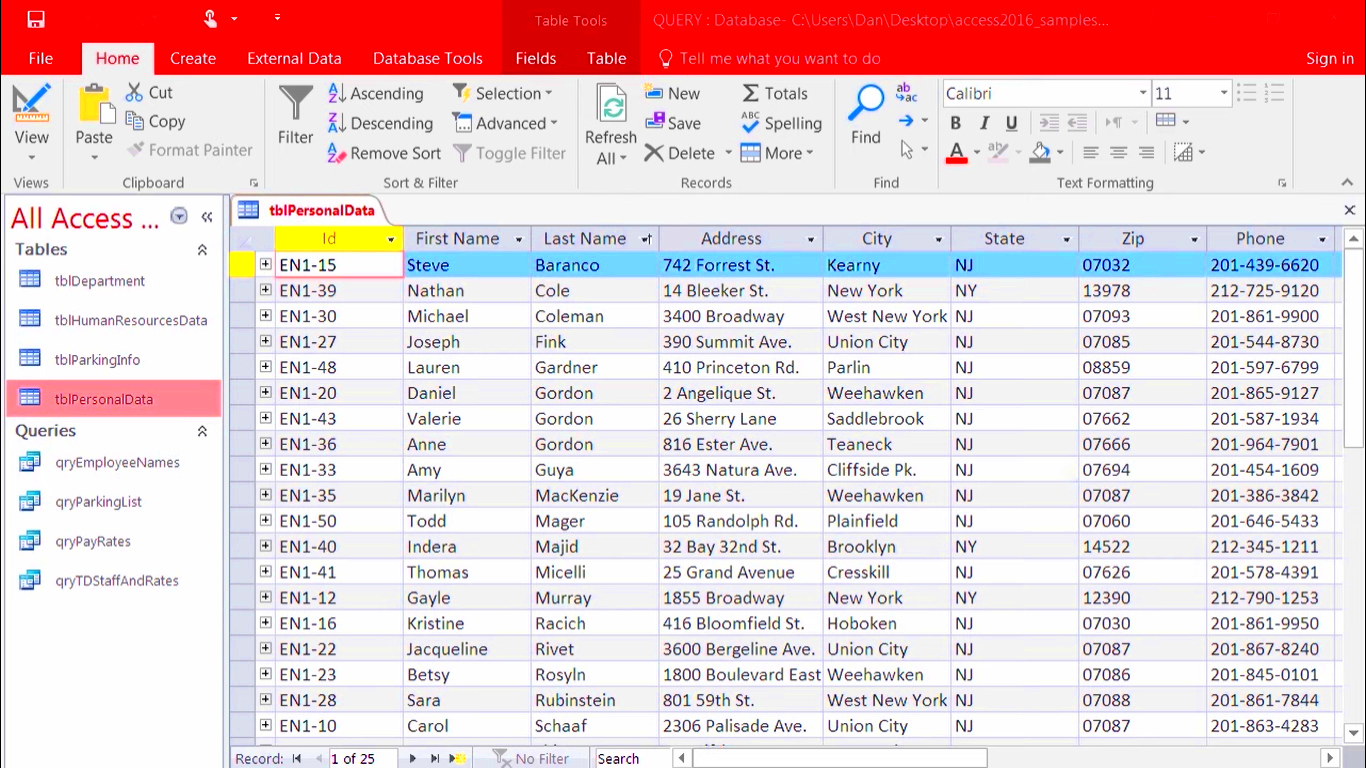The image size is (1366, 768).
Task: Expand row EN1-10 subdatasheet plus box
Action: pos(266,725)
